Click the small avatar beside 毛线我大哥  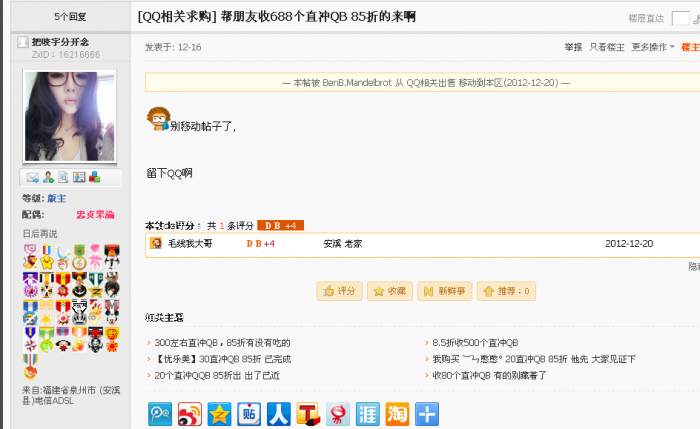point(156,243)
